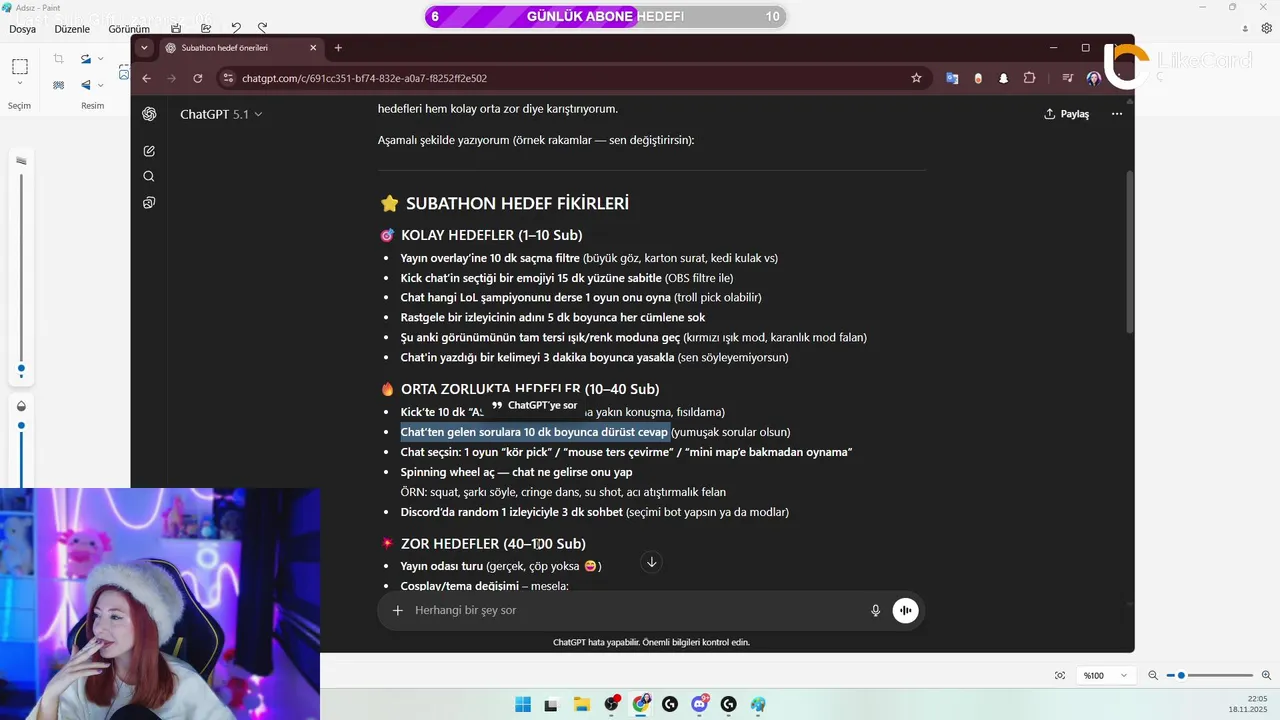Click the ChatGPT'ye sor popup button

click(534, 405)
